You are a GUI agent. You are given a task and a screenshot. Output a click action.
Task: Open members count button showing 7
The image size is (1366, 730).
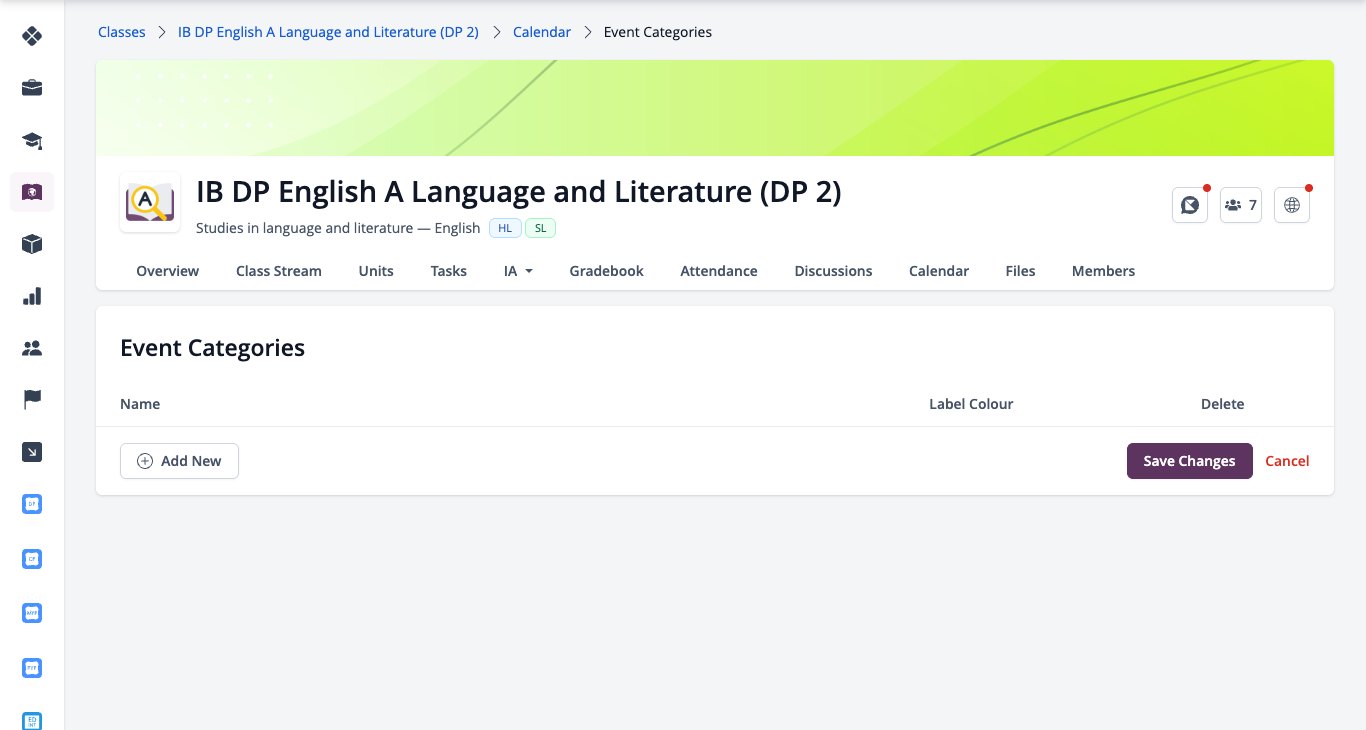(x=1241, y=205)
